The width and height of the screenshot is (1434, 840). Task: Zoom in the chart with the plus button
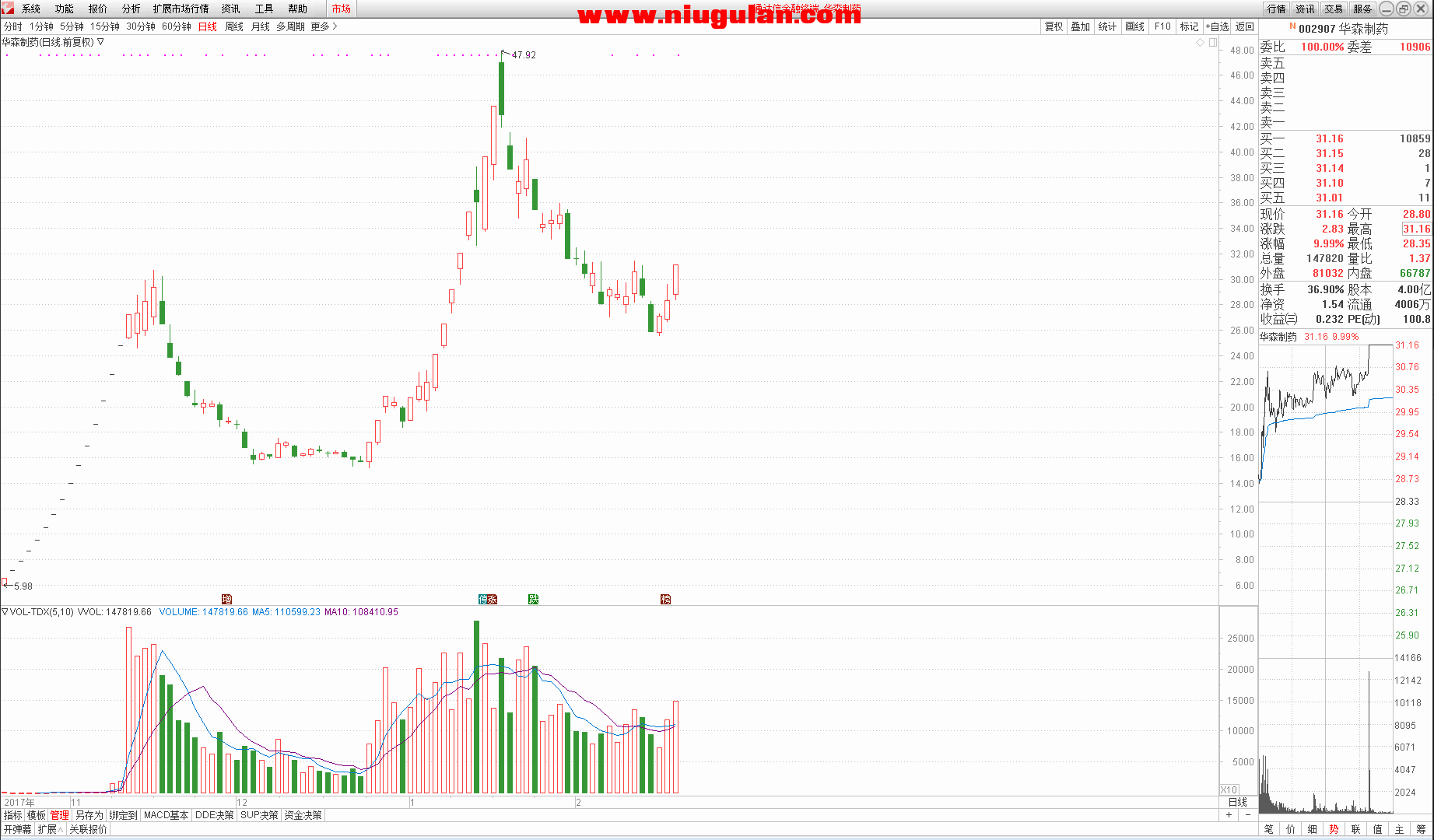click(1229, 815)
